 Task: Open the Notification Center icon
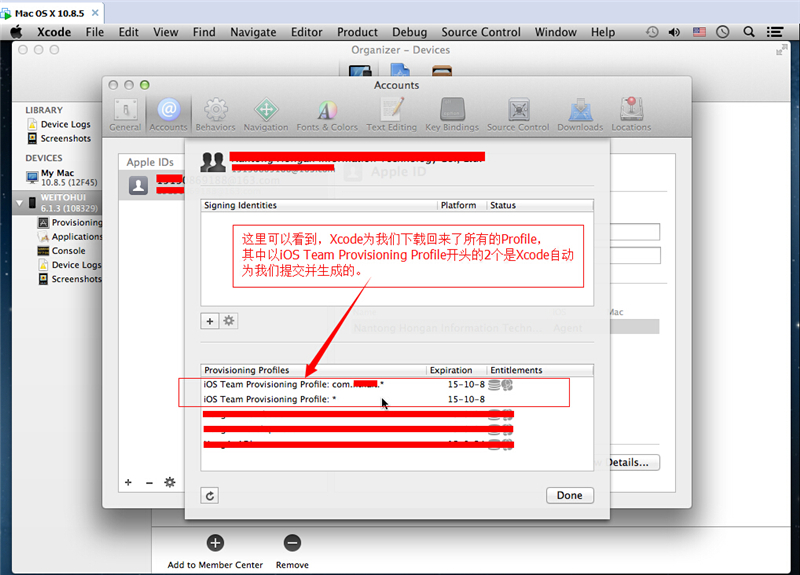tap(775, 32)
